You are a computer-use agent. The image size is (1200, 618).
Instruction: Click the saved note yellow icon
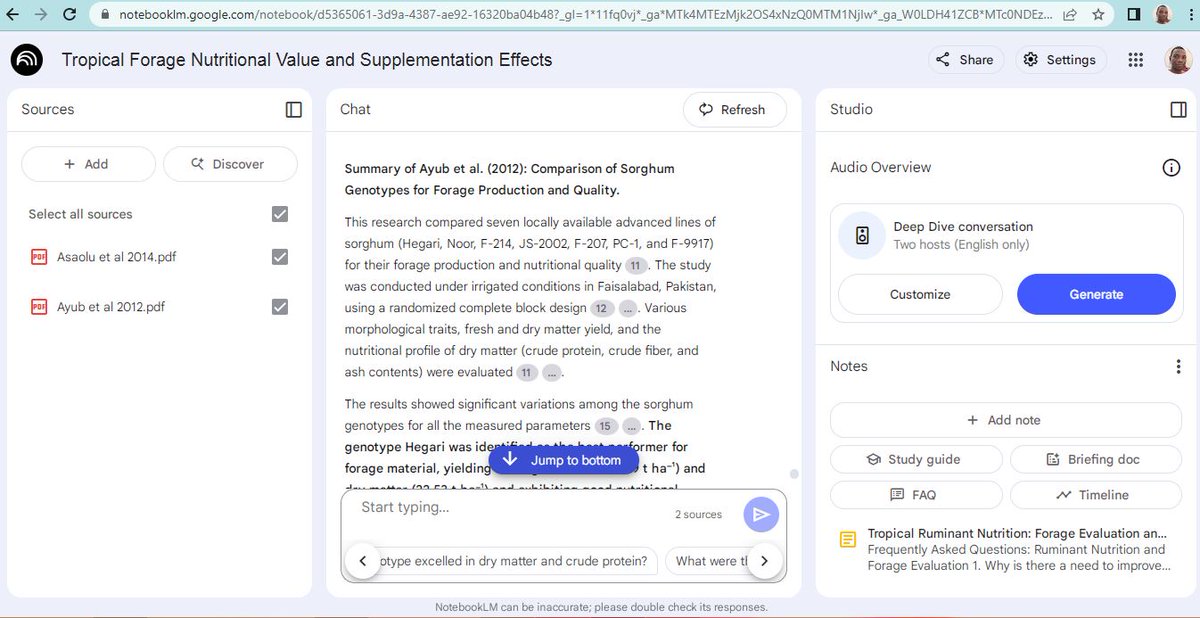point(848,540)
